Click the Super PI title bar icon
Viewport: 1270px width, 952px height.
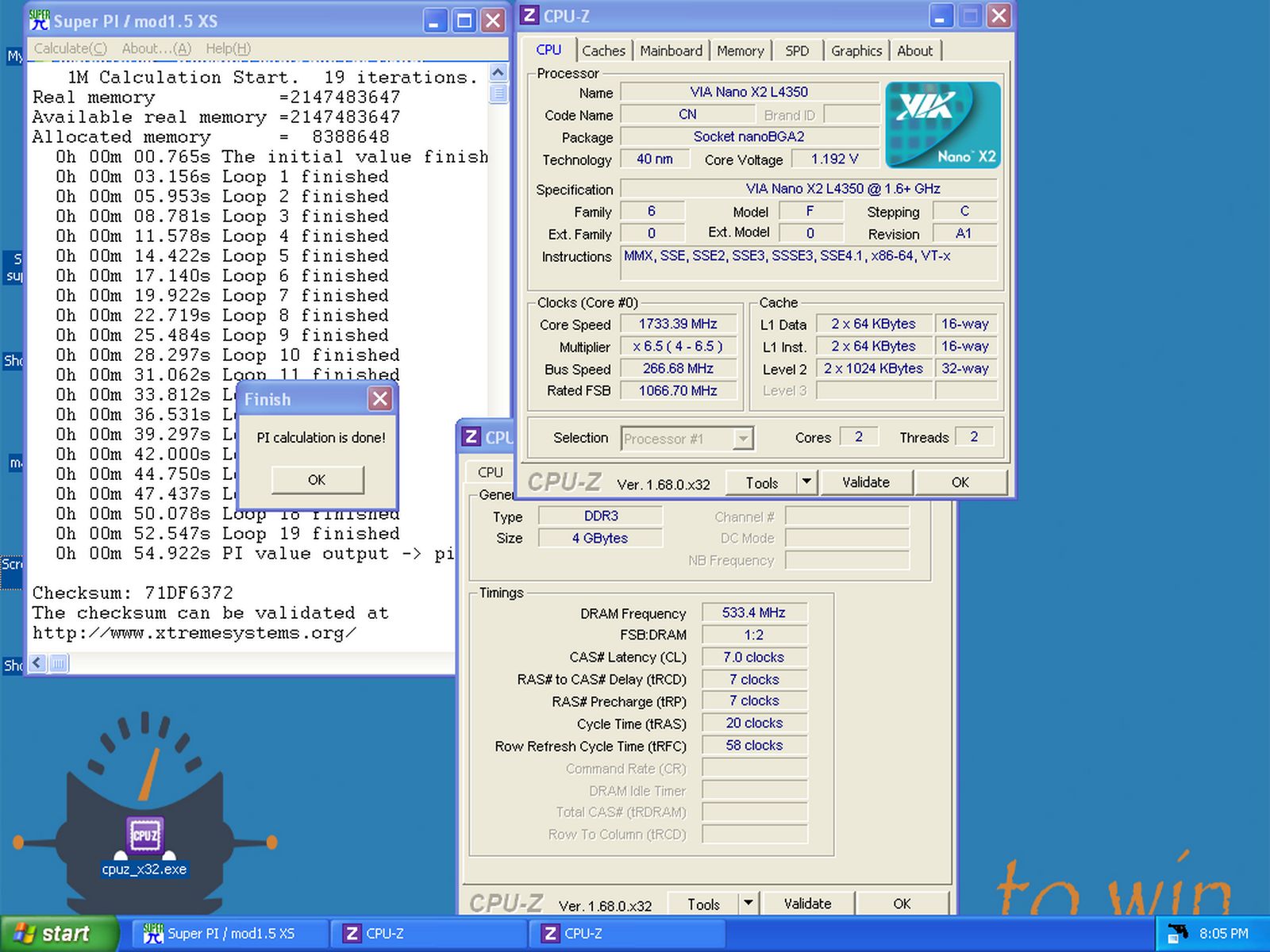[39, 21]
